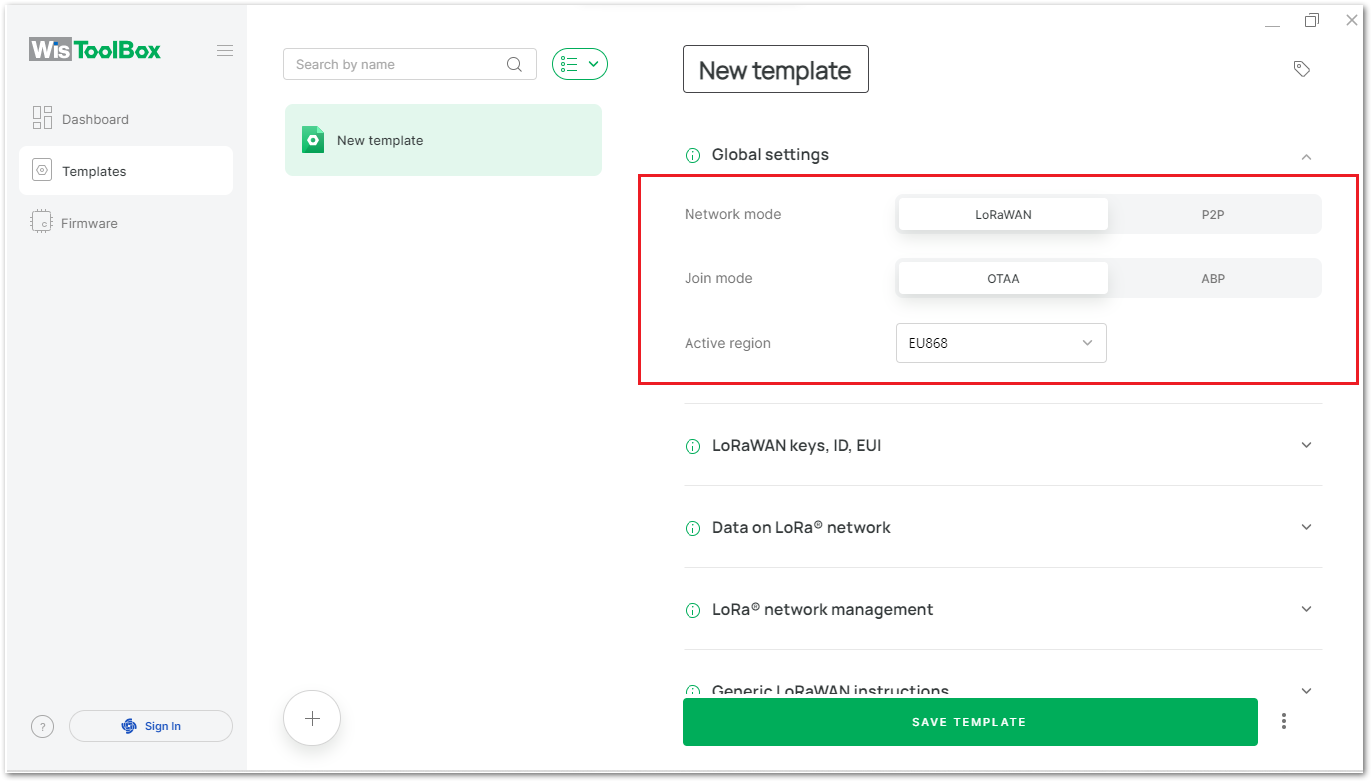The image size is (1372, 782).
Task: Click the Sign In button
Action: point(151,726)
